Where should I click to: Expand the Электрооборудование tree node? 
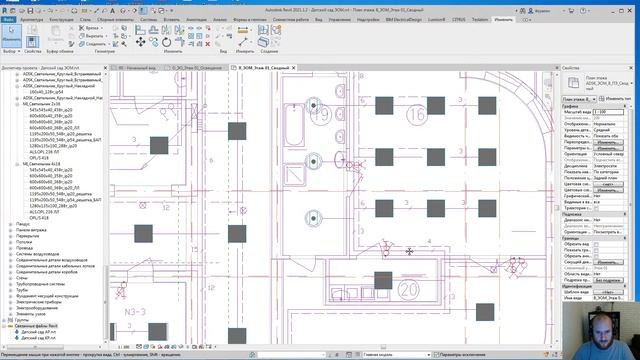11,308
